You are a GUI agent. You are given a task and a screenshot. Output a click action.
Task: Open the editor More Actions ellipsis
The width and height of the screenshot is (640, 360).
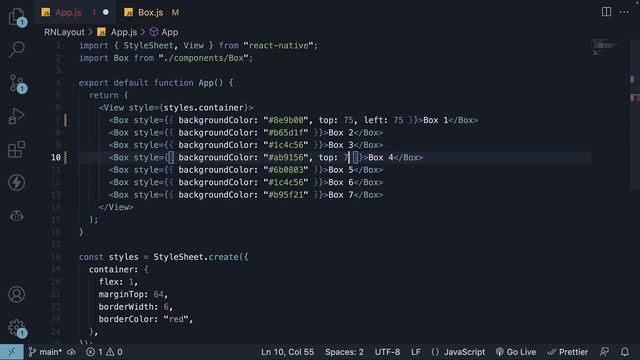coord(624,12)
